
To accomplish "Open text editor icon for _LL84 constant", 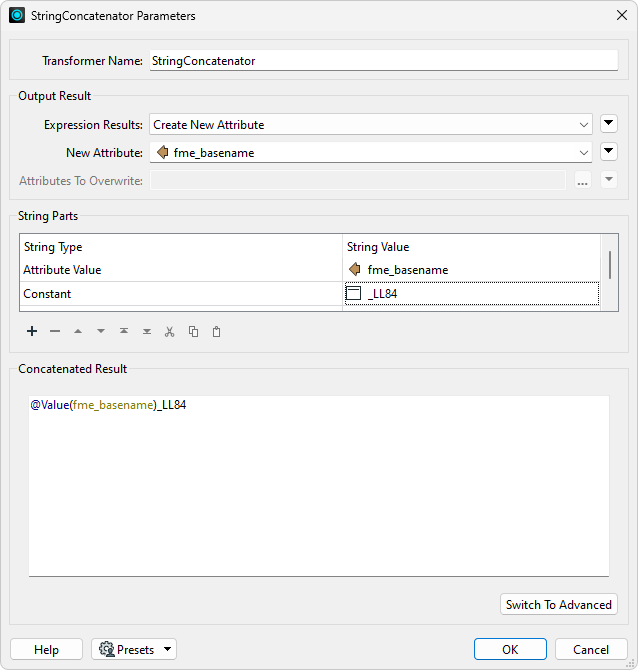I will click(353, 294).
